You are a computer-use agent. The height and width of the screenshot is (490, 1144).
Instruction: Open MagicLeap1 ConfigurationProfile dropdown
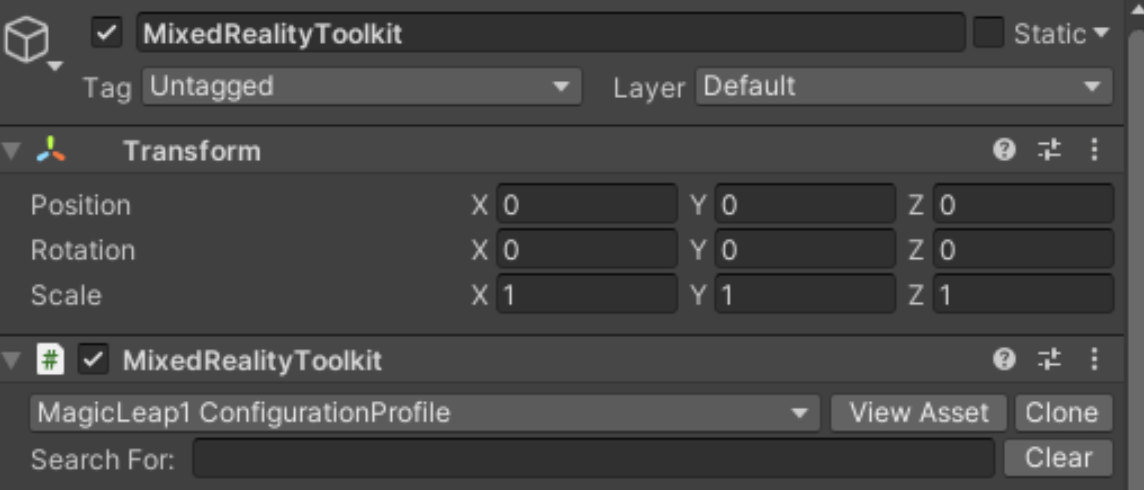pyautogui.click(x=424, y=413)
